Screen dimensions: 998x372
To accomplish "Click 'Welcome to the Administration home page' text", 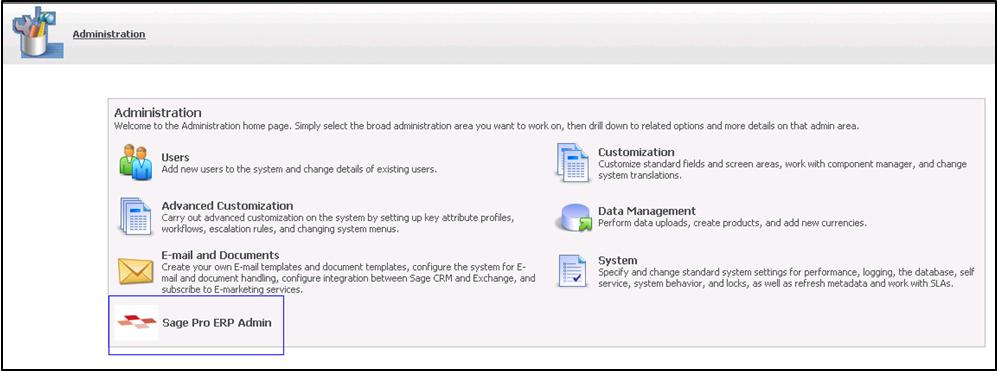I will click(x=486, y=125).
